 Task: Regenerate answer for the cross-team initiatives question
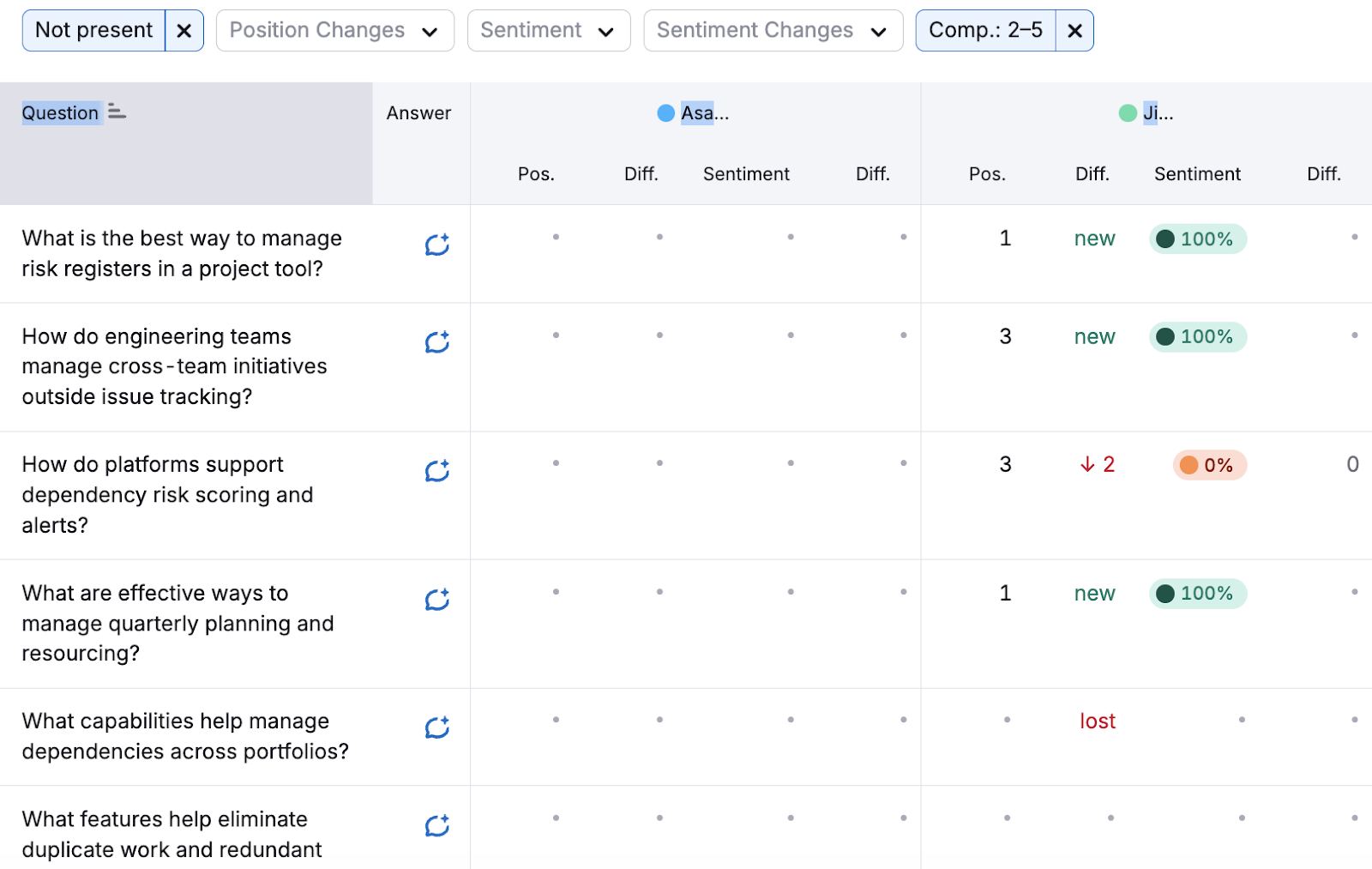(x=437, y=342)
